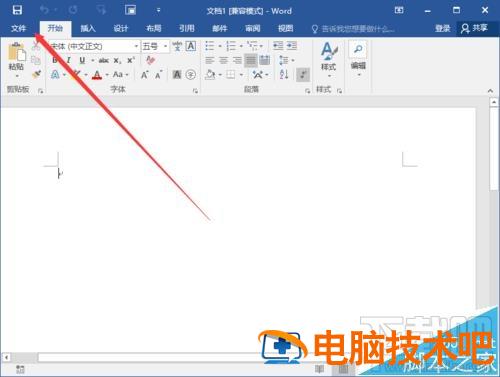This screenshot has height=377, width=500.
Task: Switch to the Review (审阅) tab
Action: pyautogui.click(x=253, y=29)
